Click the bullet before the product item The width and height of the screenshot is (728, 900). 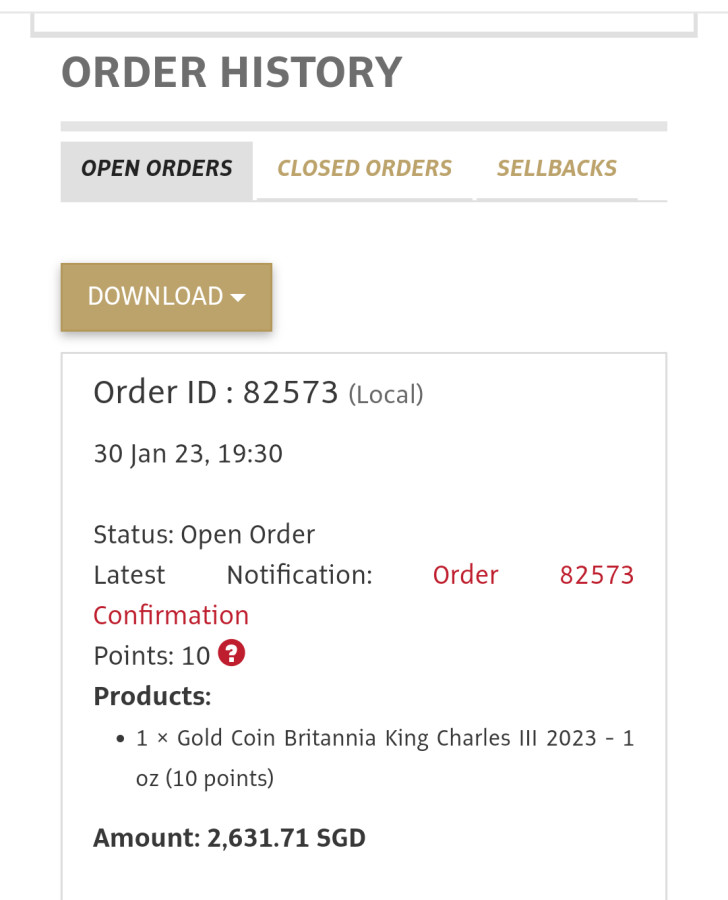point(120,740)
